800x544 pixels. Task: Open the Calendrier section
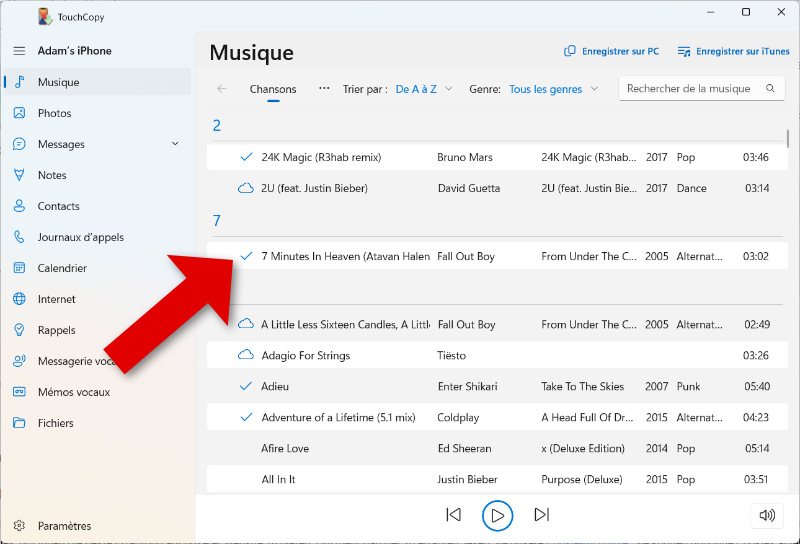coord(62,268)
